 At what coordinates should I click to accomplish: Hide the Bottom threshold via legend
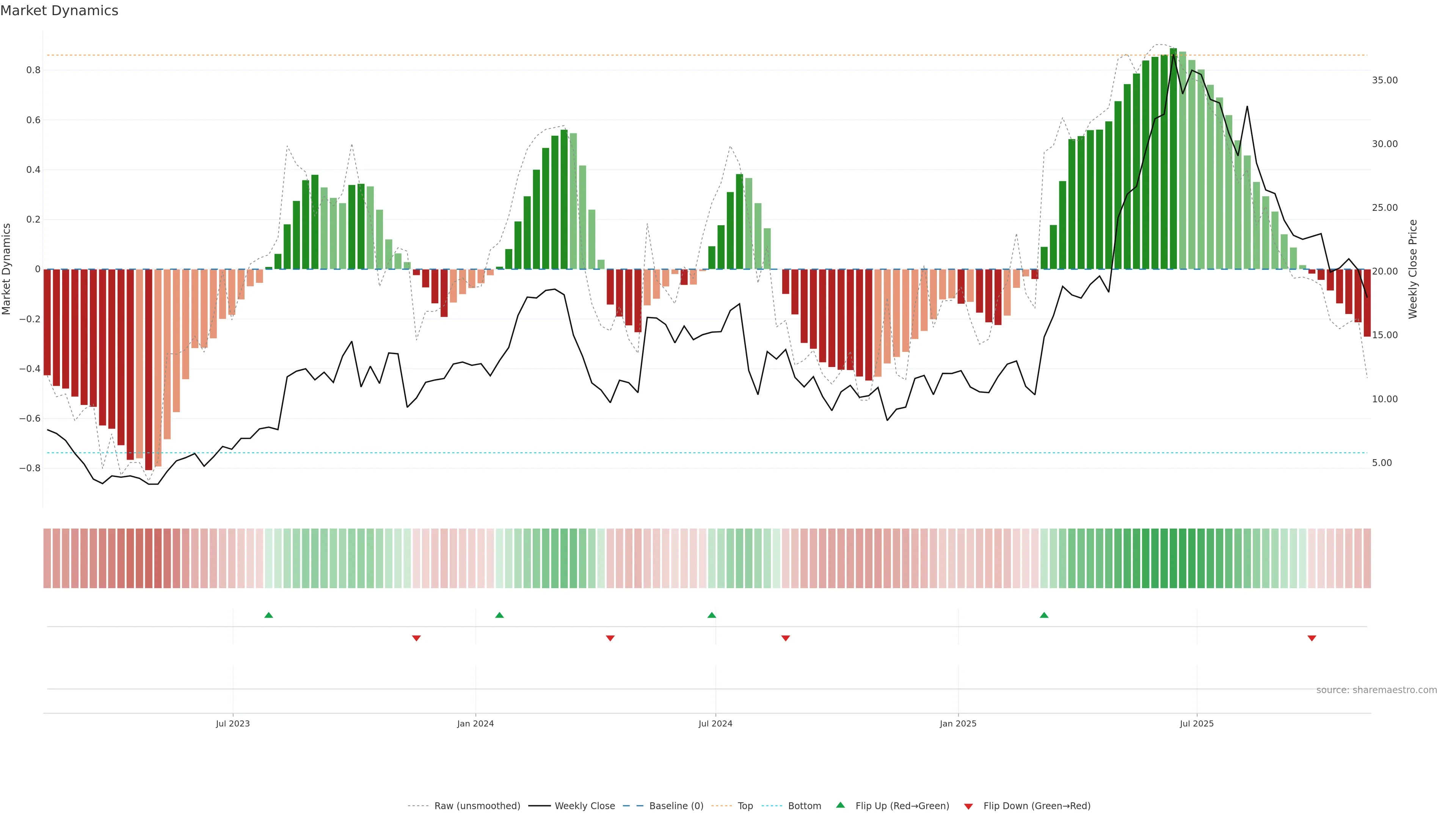click(804, 806)
